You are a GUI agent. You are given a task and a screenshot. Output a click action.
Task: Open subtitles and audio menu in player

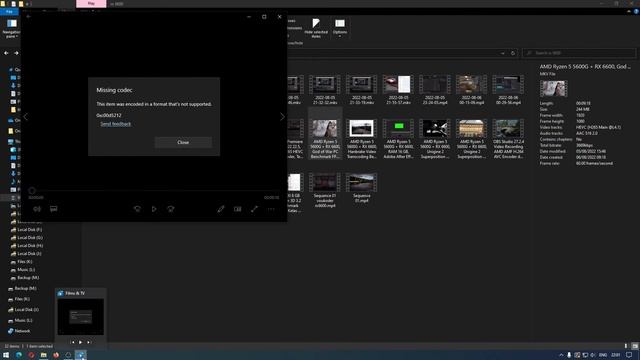(53, 209)
